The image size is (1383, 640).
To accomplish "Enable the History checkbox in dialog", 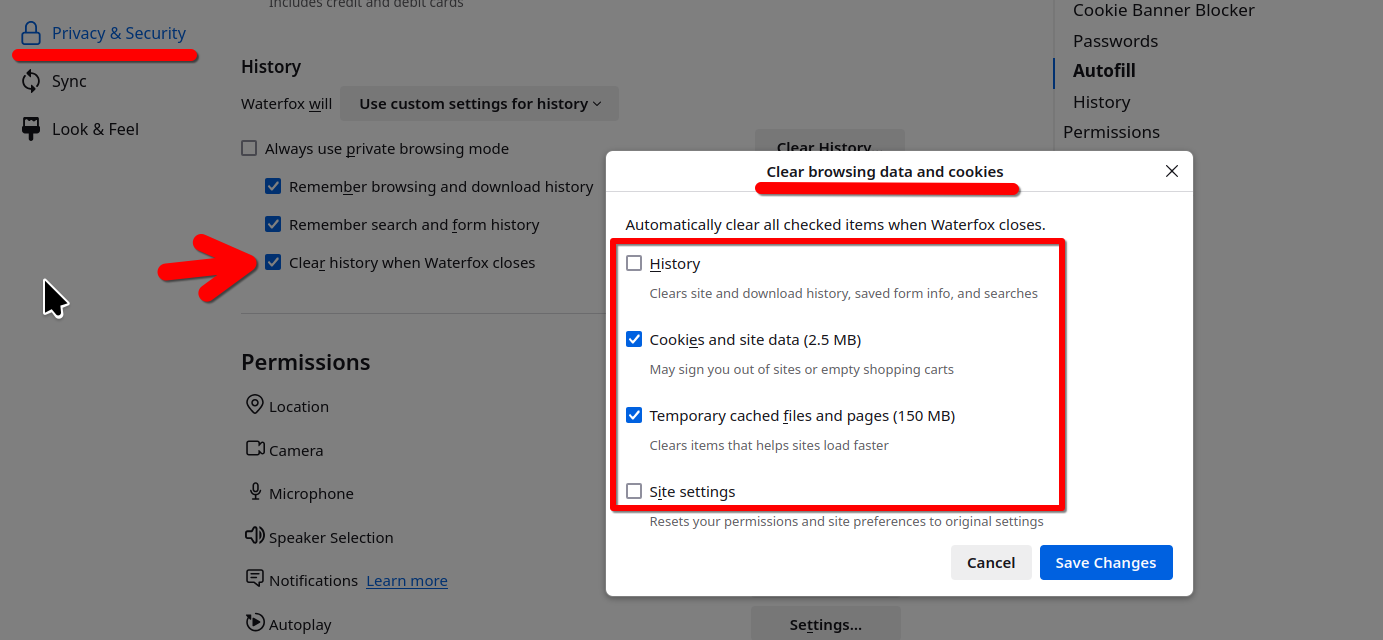I will (634, 264).
